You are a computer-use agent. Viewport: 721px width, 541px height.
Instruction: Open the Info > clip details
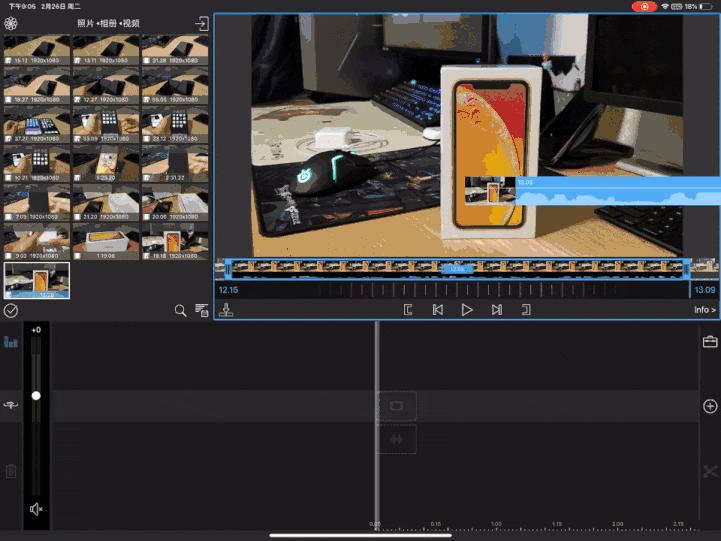click(704, 310)
